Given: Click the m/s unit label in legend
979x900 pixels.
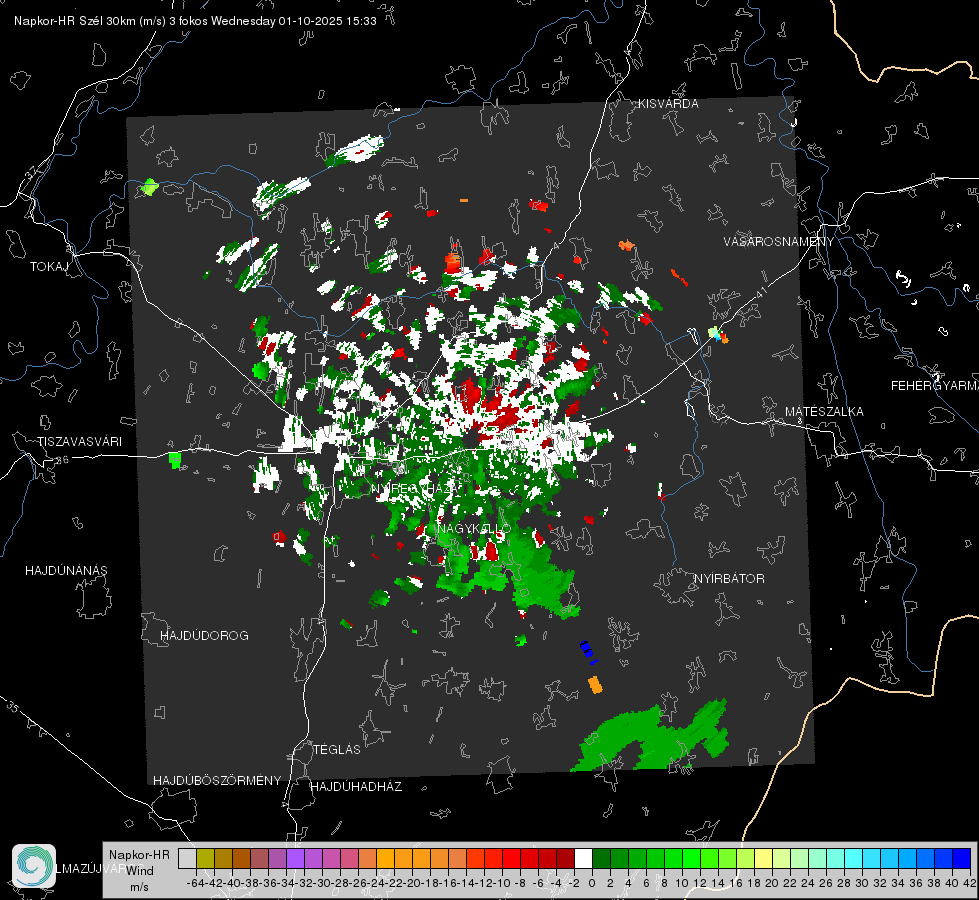Looking at the screenshot, I should 139,887.
